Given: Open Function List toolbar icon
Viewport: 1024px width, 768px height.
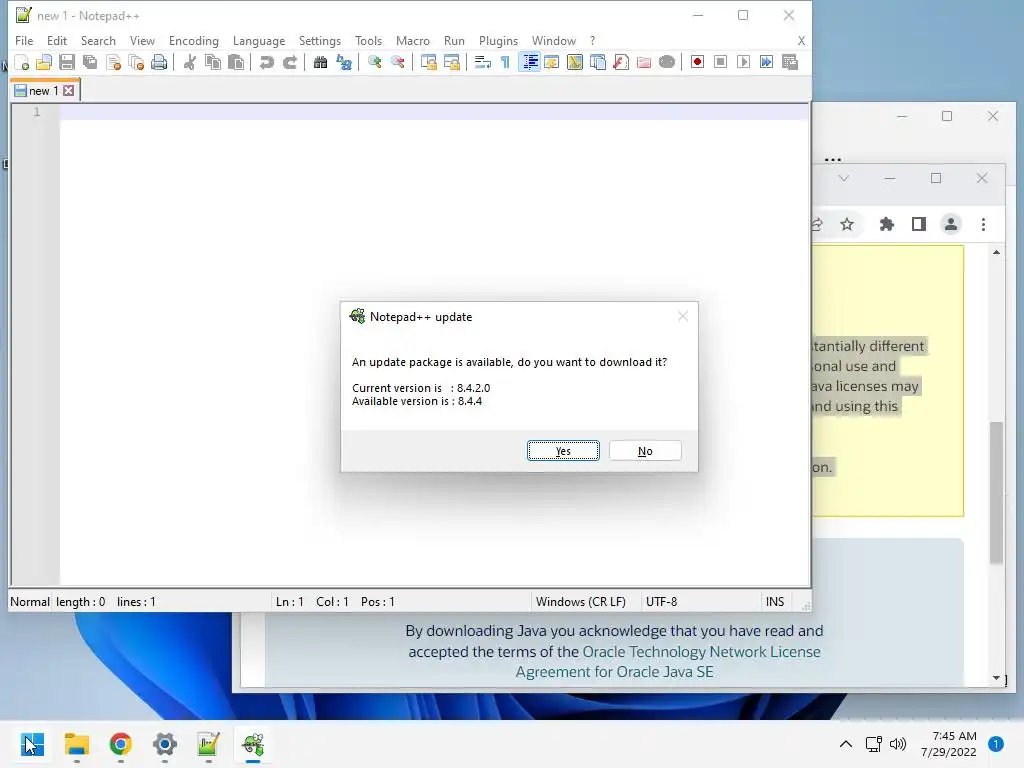Looking at the screenshot, I should (x=620, y=62).
